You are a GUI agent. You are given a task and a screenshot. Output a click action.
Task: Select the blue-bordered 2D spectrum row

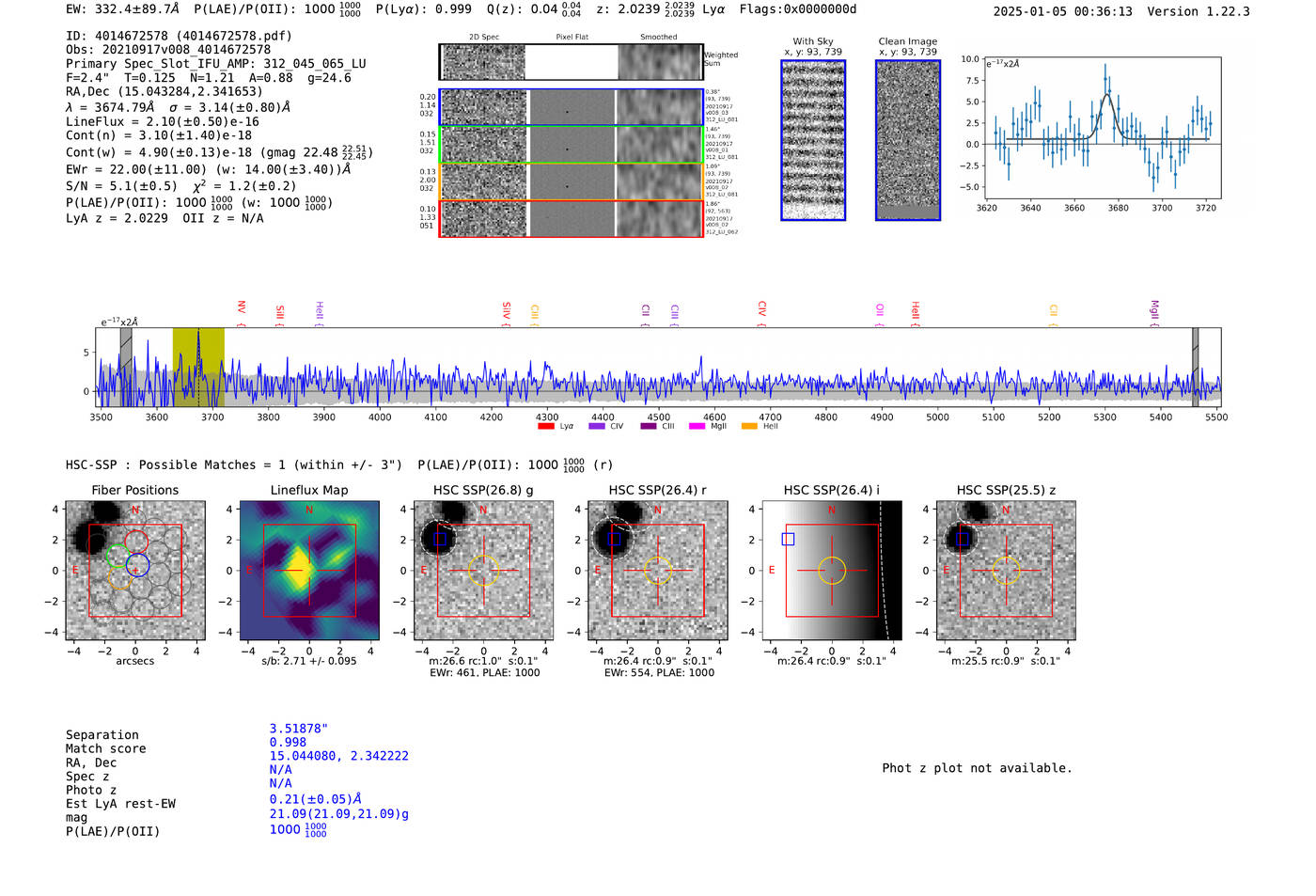pos(572,107)
